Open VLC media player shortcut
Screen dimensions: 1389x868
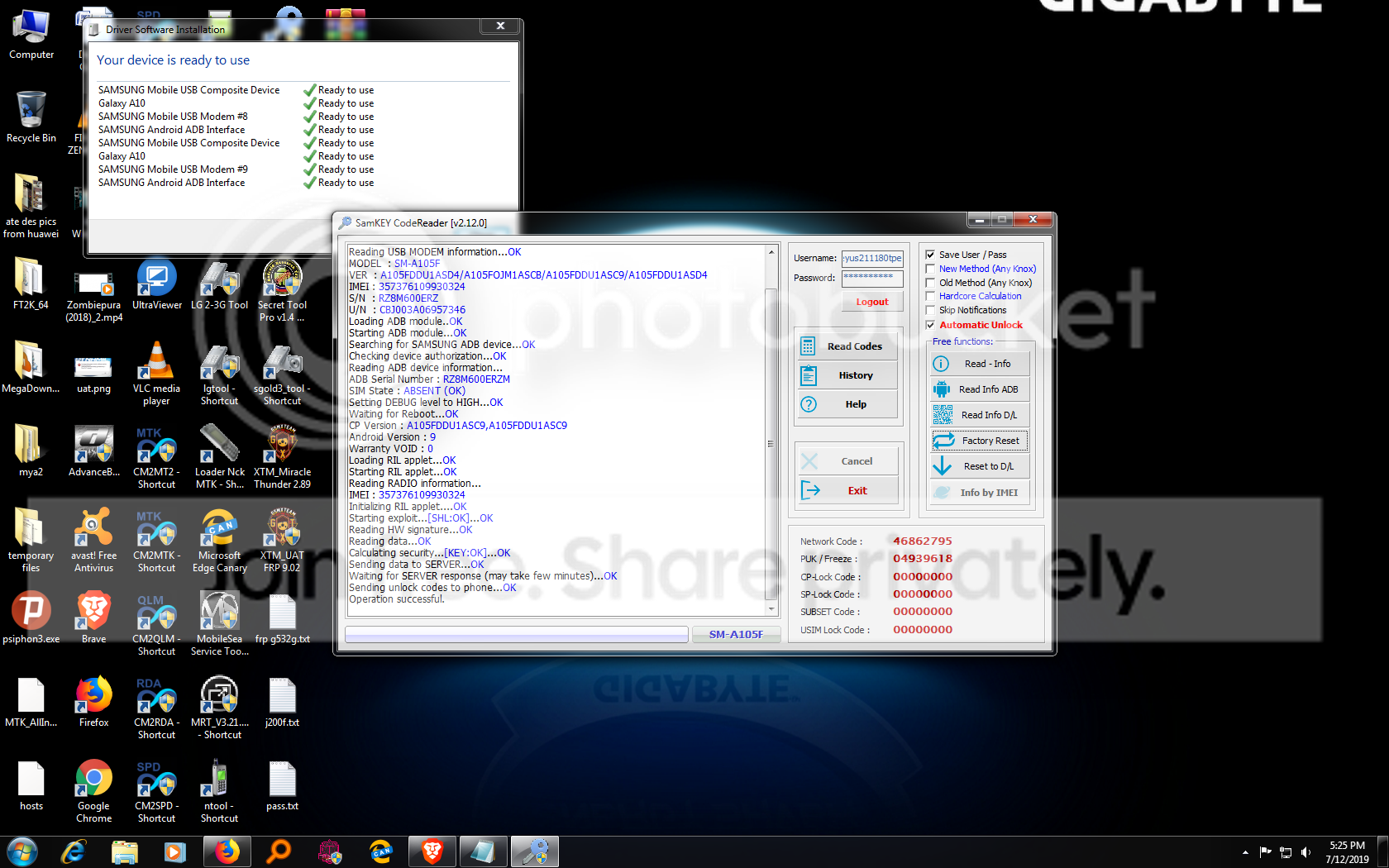pyautogui.click(x=157, y=374)
